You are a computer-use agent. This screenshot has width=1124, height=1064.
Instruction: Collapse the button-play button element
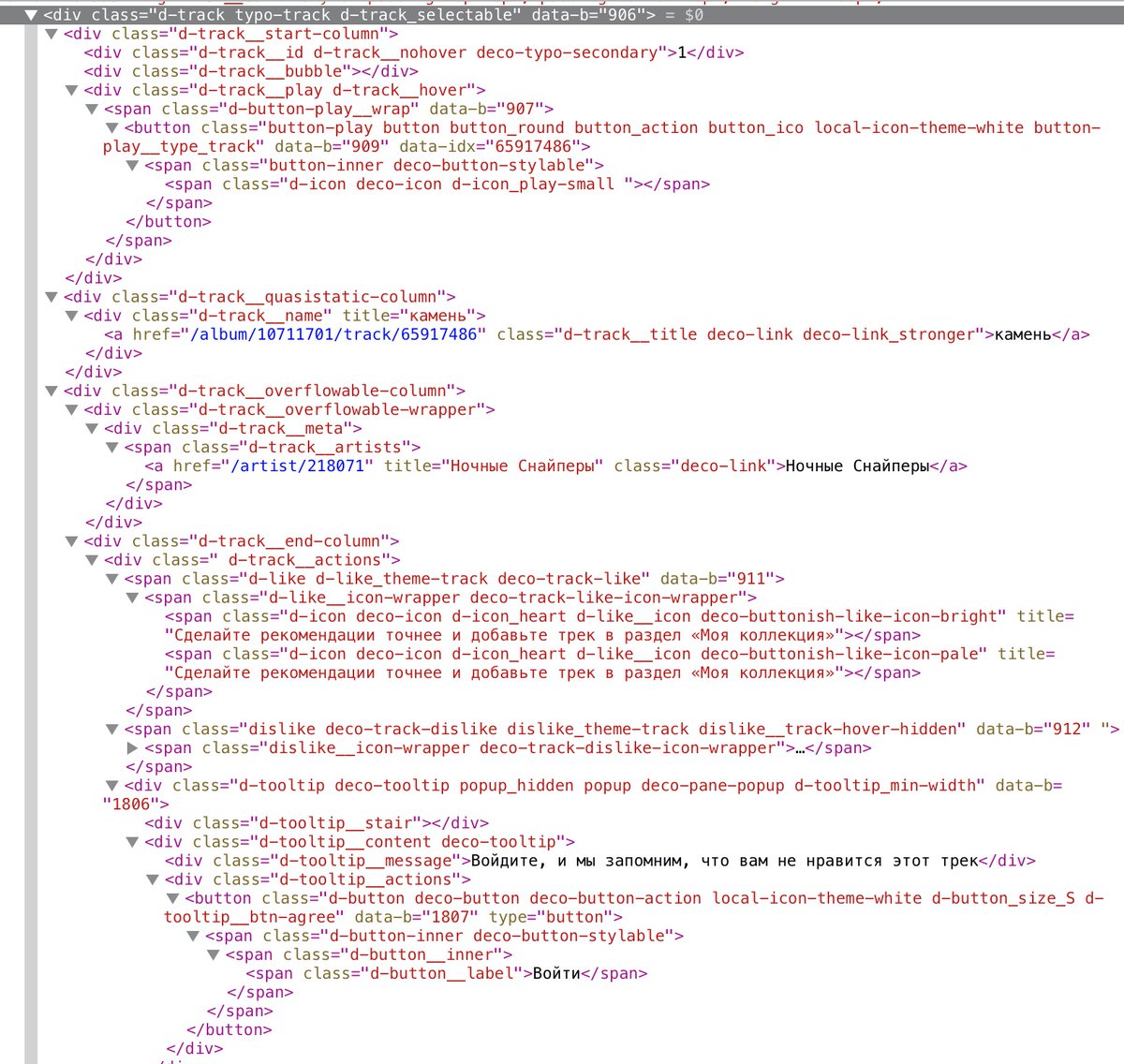pos(112,127)
